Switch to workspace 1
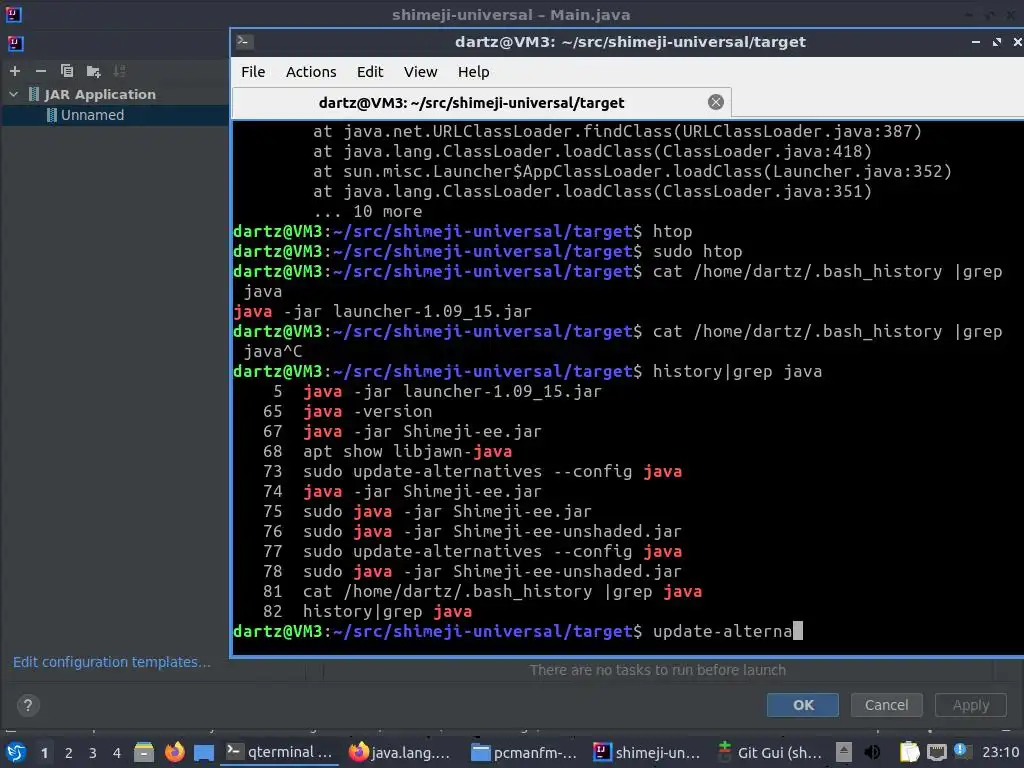The image size is (1024, 768). point(44,753)
